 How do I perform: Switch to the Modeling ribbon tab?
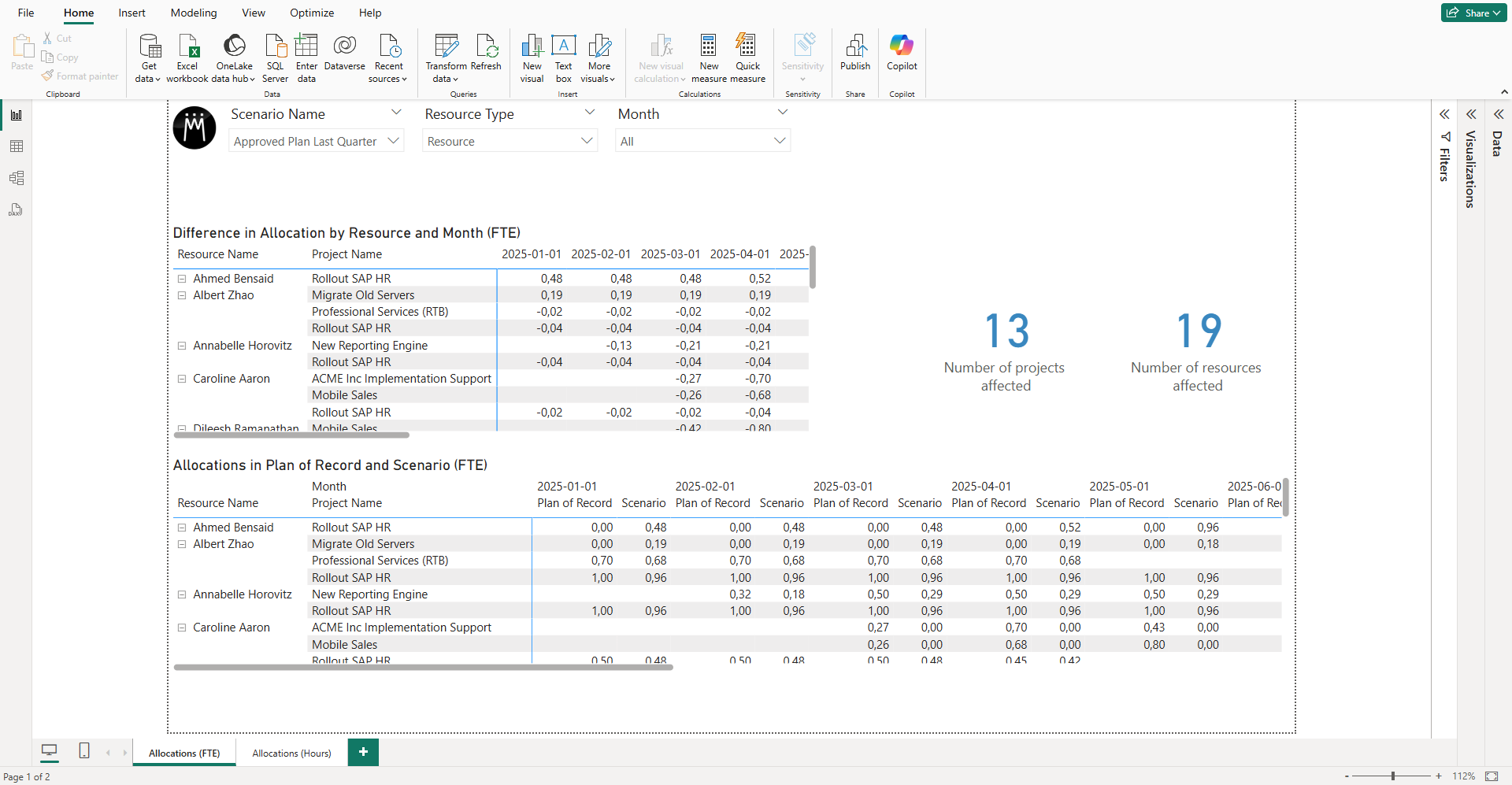194,13
